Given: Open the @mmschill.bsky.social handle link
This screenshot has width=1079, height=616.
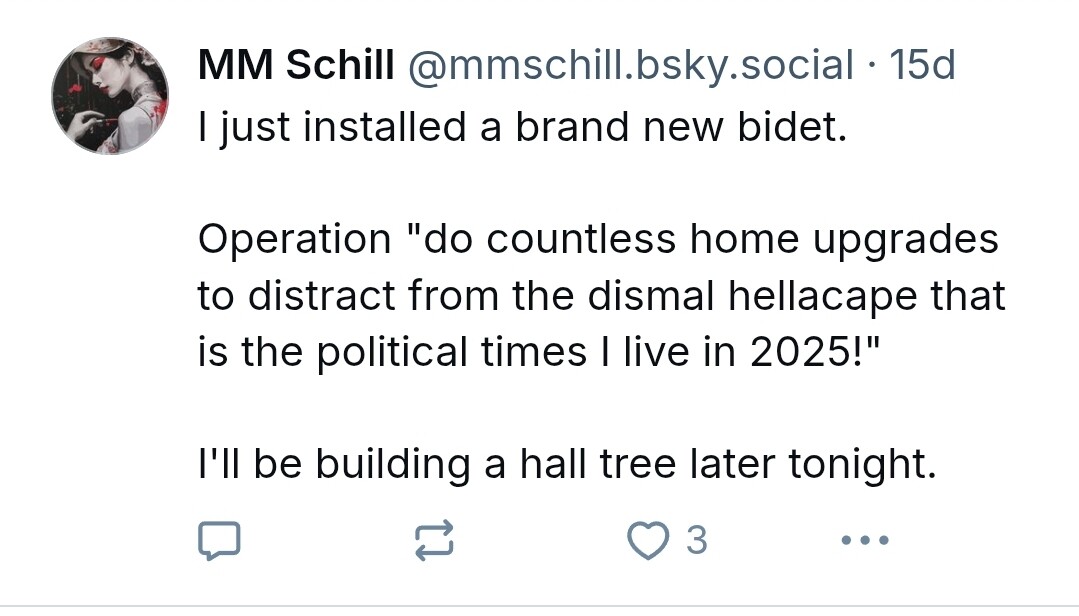Looking at the screenshot, I should pyautogui.click(x=629, y=66).
